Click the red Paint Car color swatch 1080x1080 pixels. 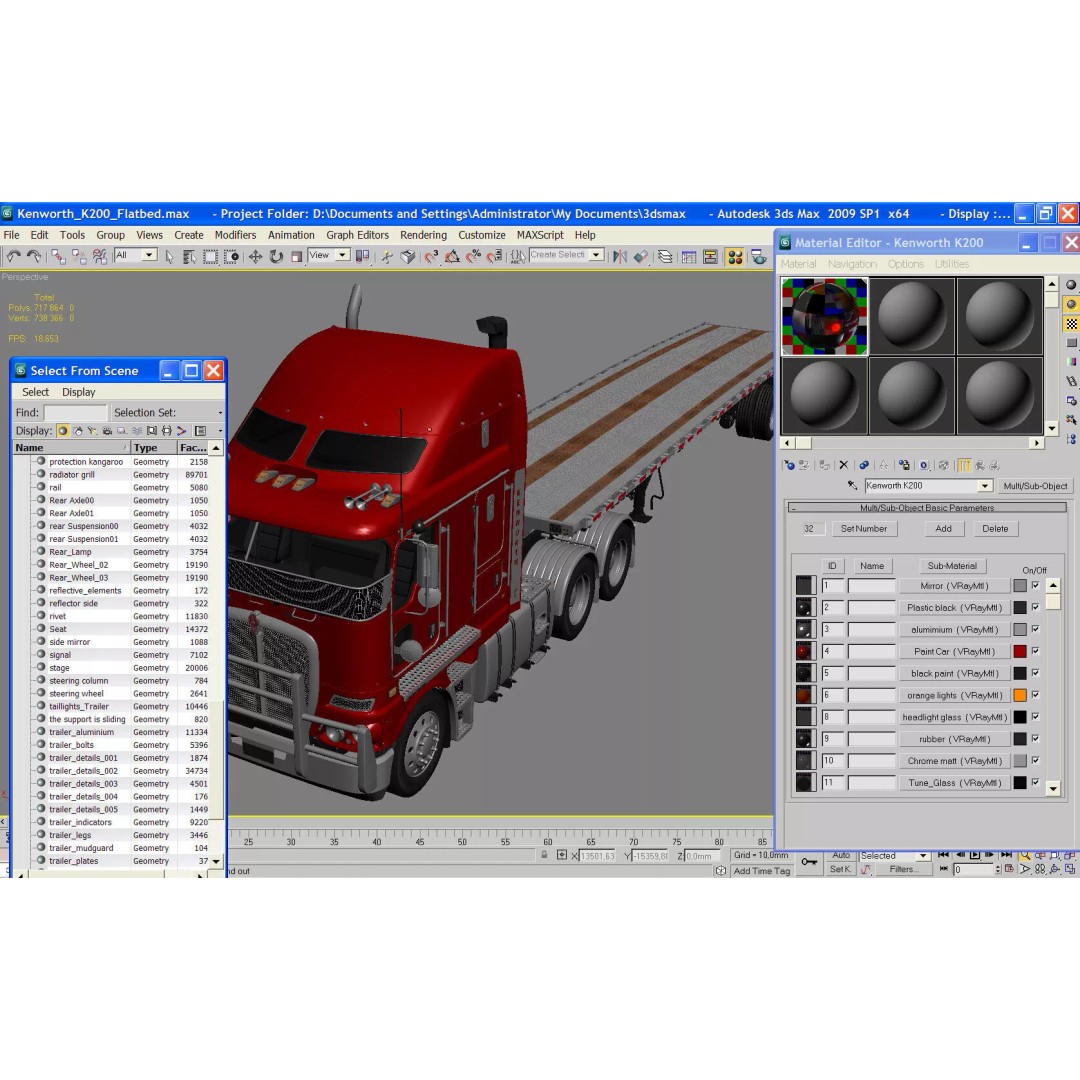tap(1020, 651)
